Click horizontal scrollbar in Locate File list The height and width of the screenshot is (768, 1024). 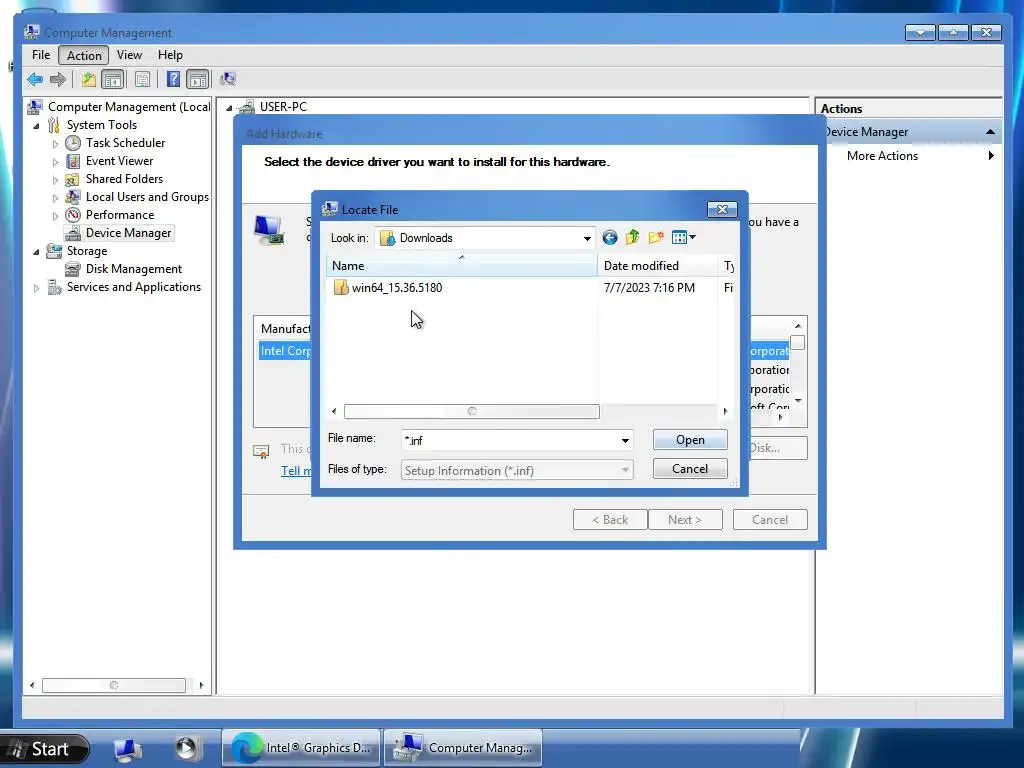(x=472, y=411)
